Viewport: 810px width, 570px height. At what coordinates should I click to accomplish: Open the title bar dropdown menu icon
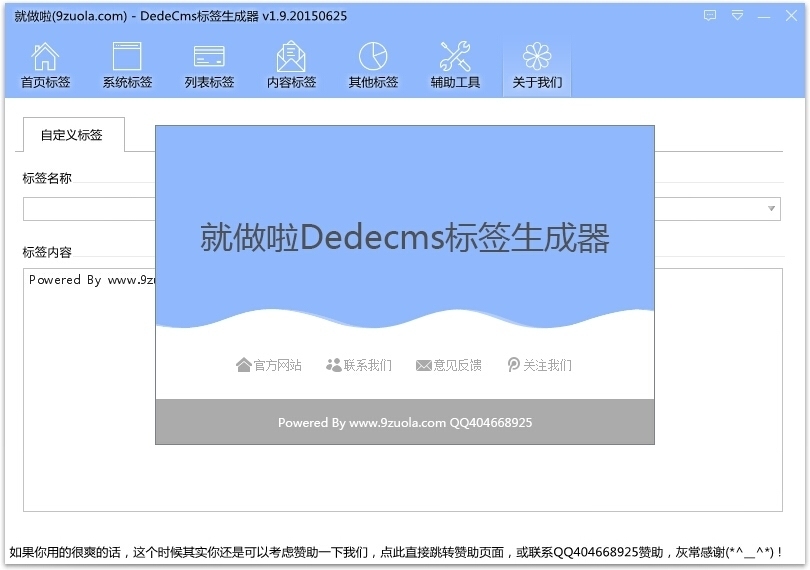(x=737, y=16)
